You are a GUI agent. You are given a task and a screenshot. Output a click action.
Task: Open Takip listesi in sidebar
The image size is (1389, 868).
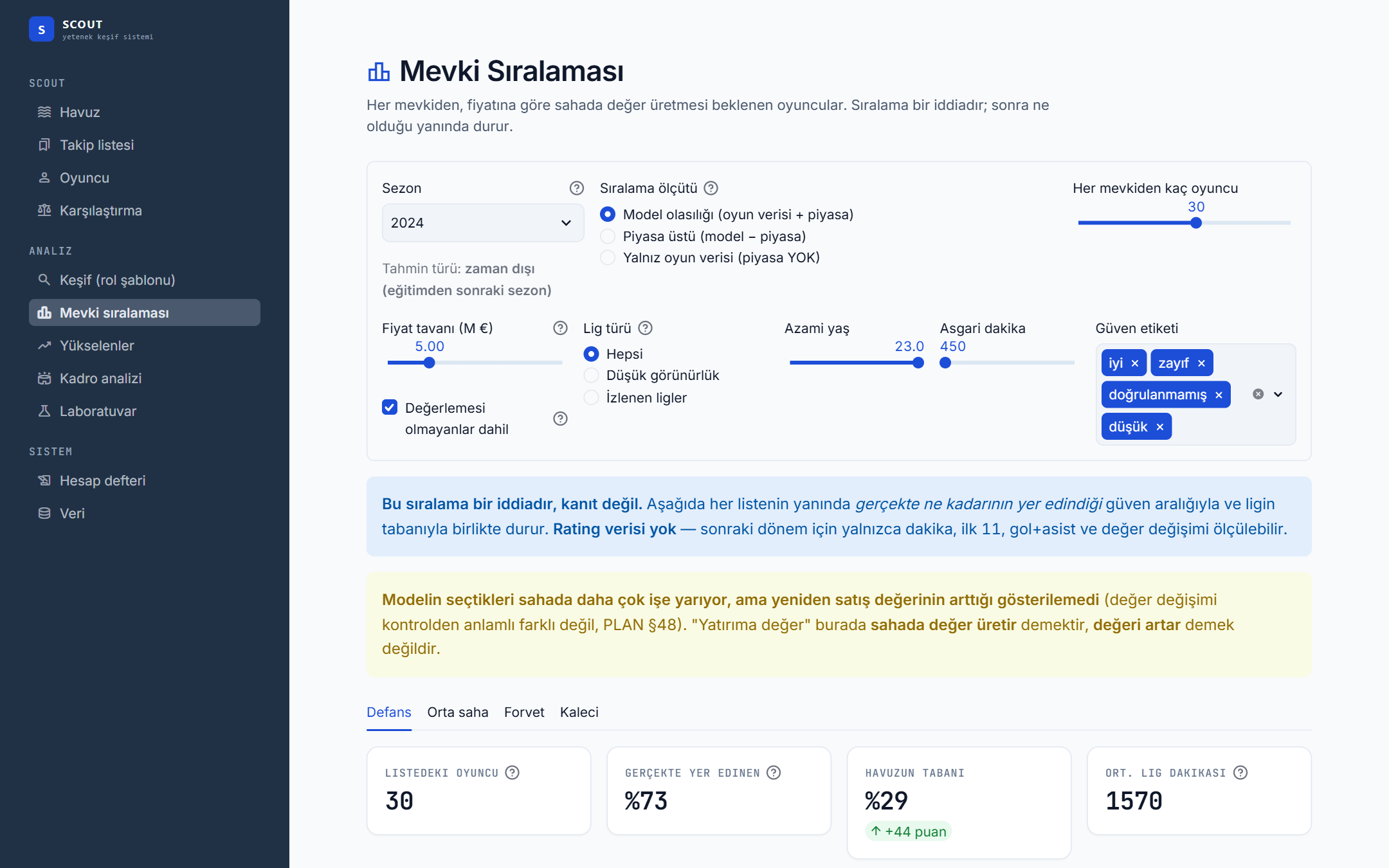point(145,145)
